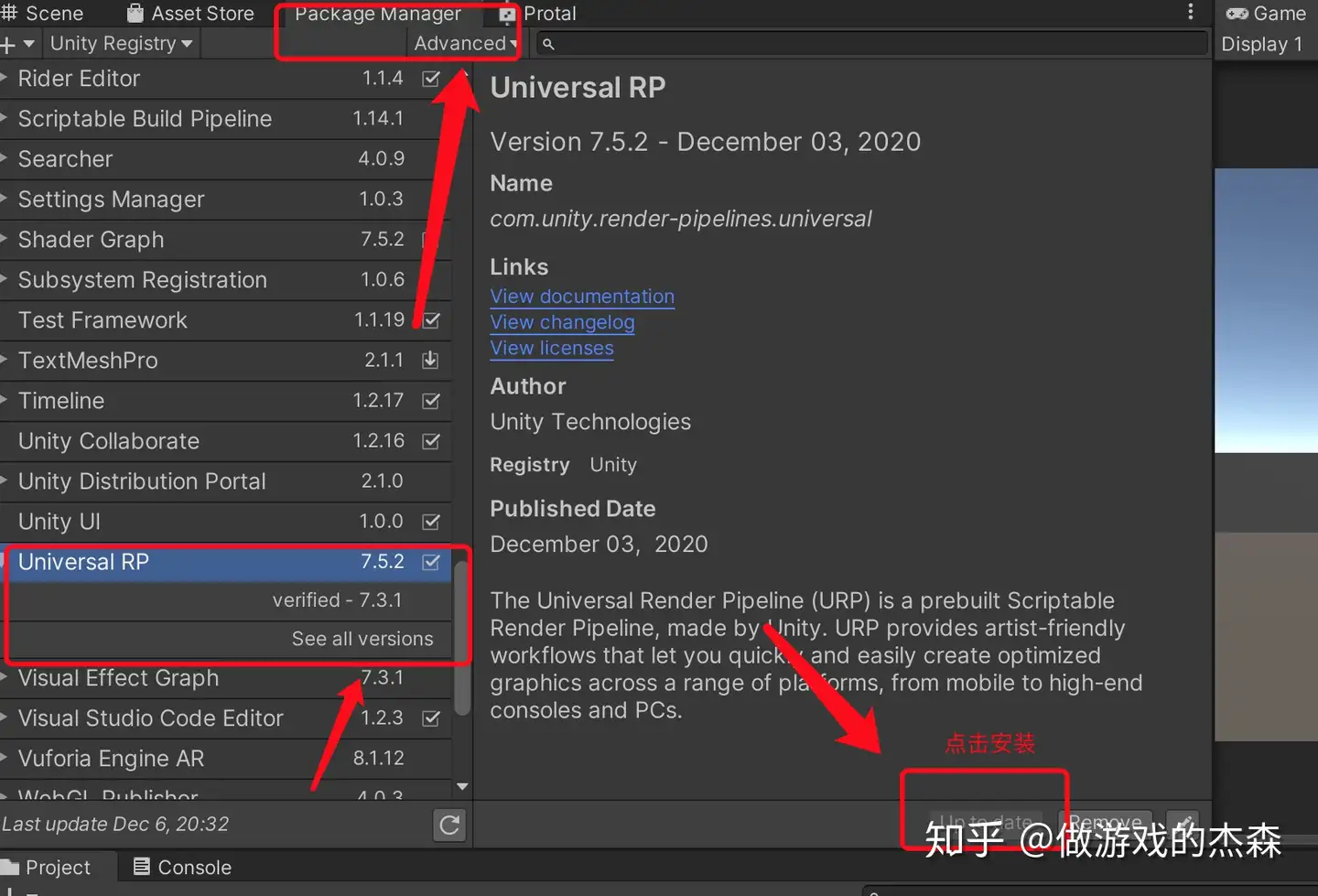Open the View licenses link
This screenshot has width=1318, height=896.
click(x=552, y=348)
